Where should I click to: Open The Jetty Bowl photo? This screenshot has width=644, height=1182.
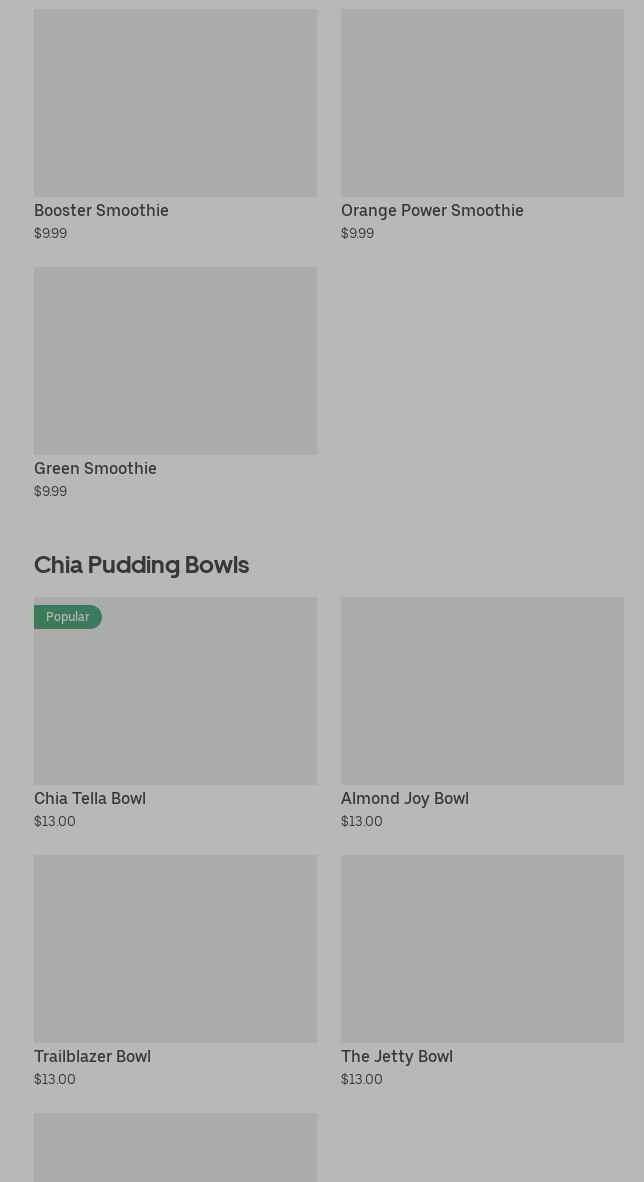pyautogui.click(x=482, y=948)
